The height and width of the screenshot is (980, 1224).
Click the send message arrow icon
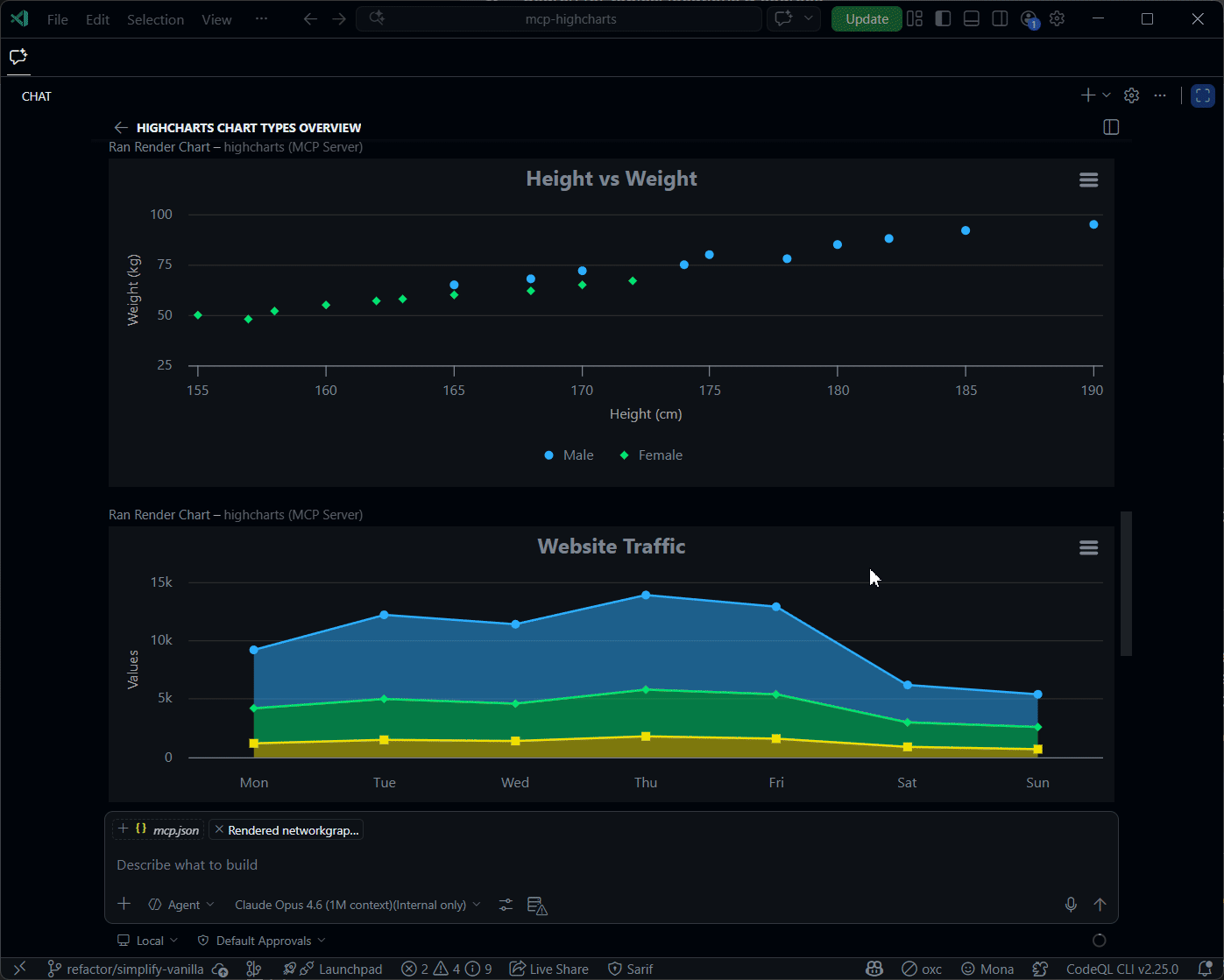[1100, 905]
